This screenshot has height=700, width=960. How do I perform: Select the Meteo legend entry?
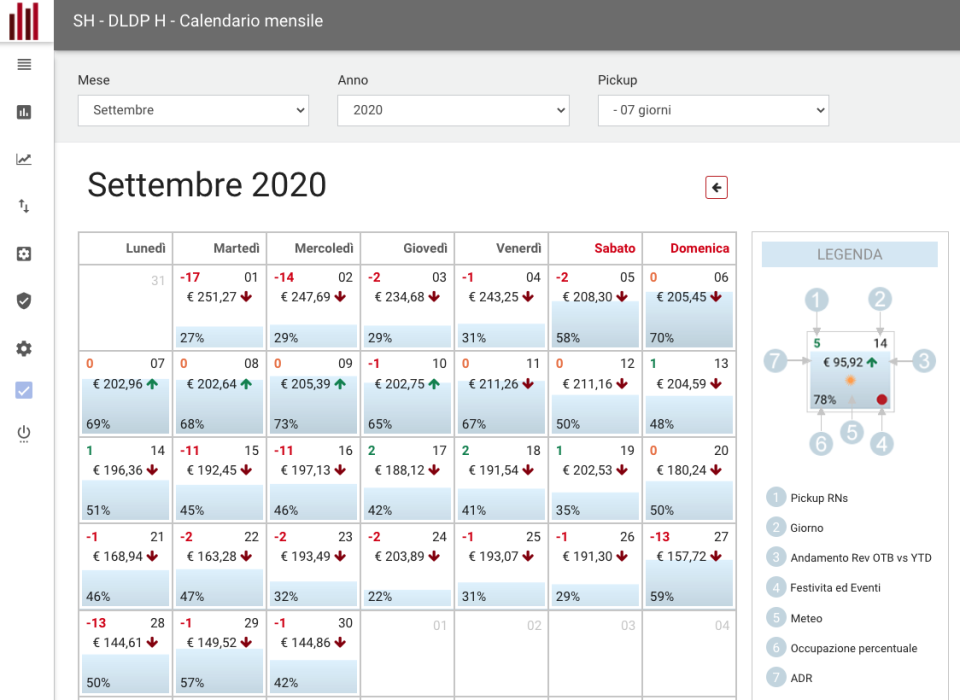pos(806,617)
